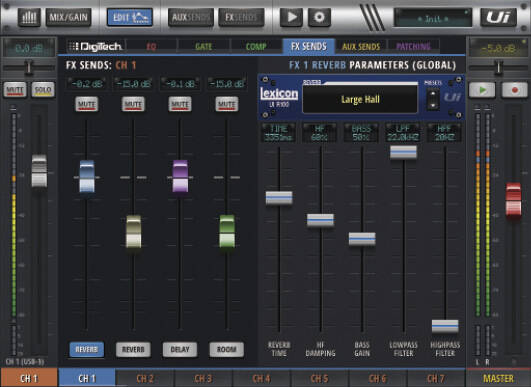Click the Reverb Time slider handle
This screenshot has height=387, width=531.
[x=279, y=198]
